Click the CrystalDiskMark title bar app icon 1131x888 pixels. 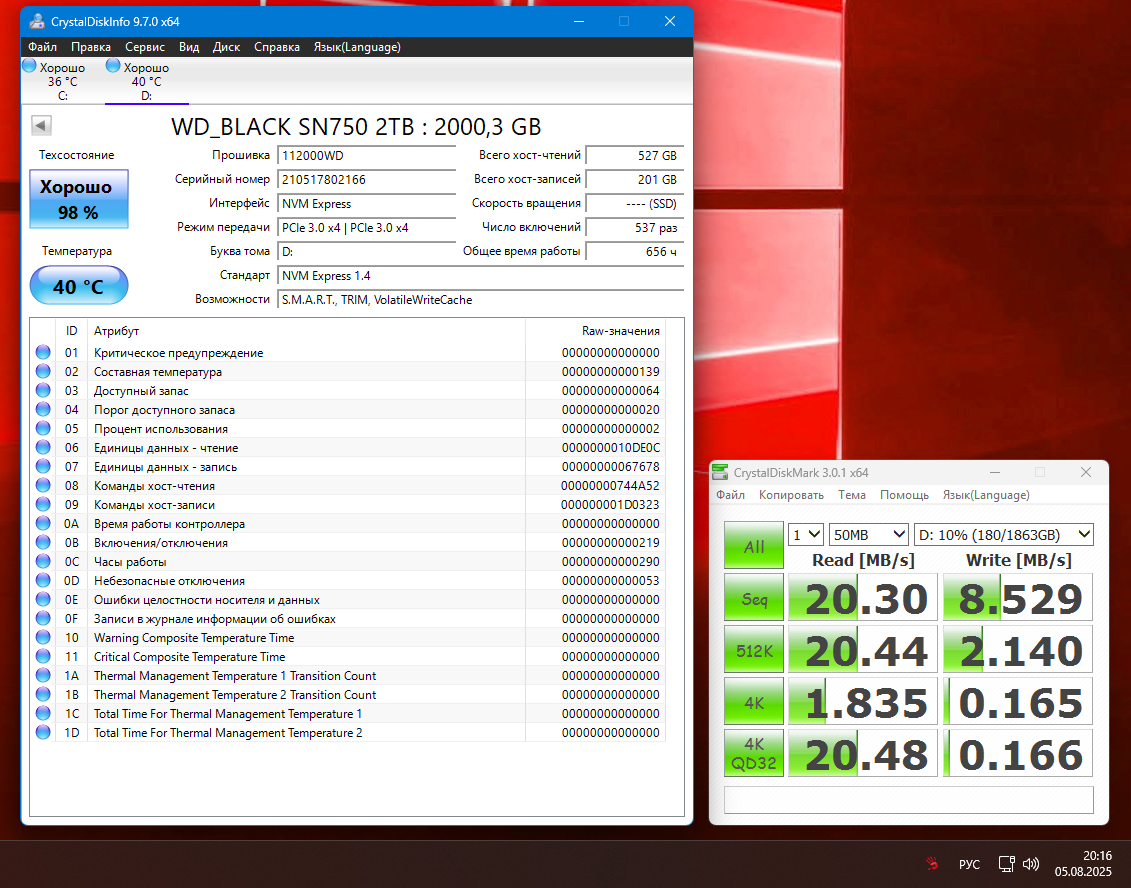coord(720,472)
